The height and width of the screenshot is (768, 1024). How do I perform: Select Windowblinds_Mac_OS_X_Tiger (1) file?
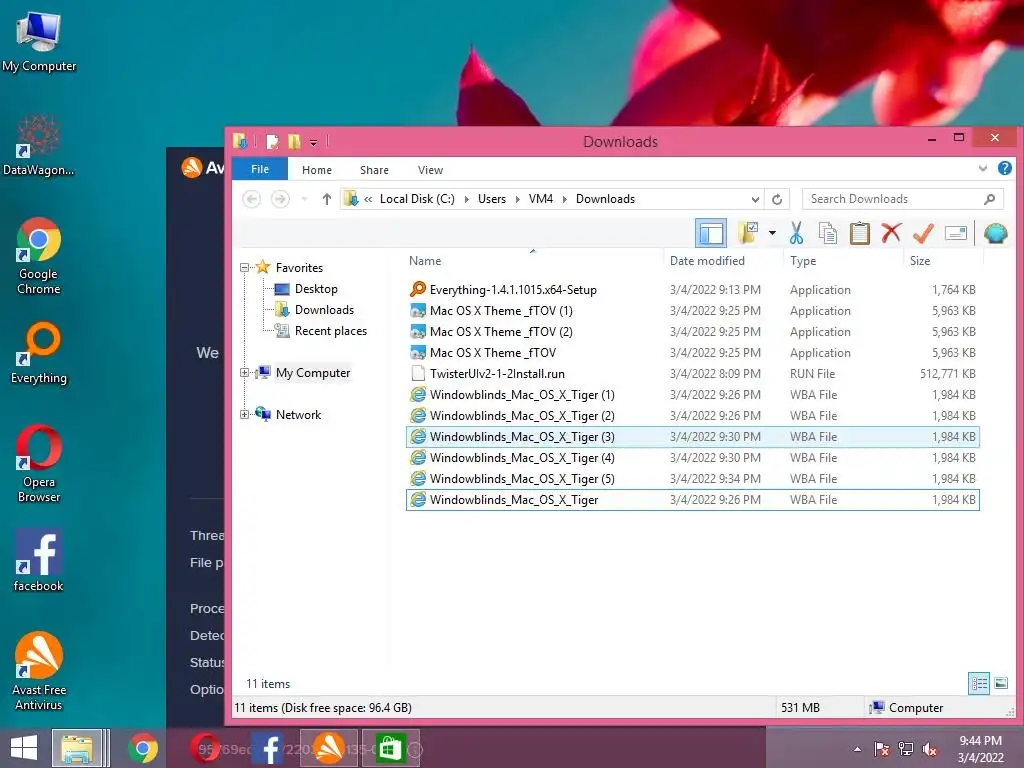pos(692,394)
